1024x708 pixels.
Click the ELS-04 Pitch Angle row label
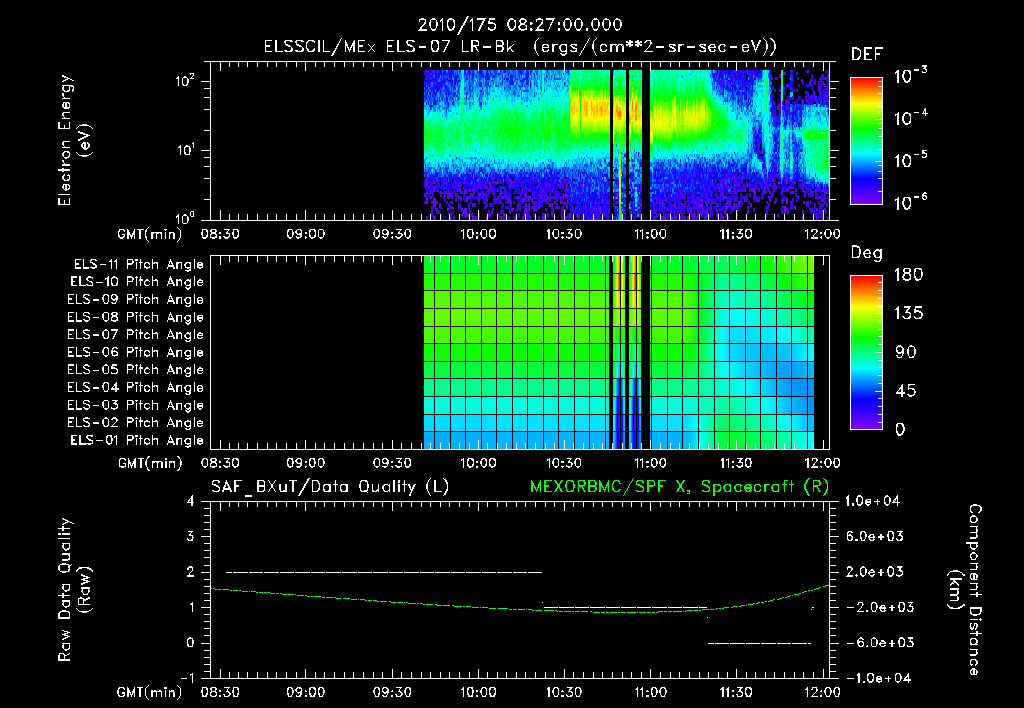(136, 388)
